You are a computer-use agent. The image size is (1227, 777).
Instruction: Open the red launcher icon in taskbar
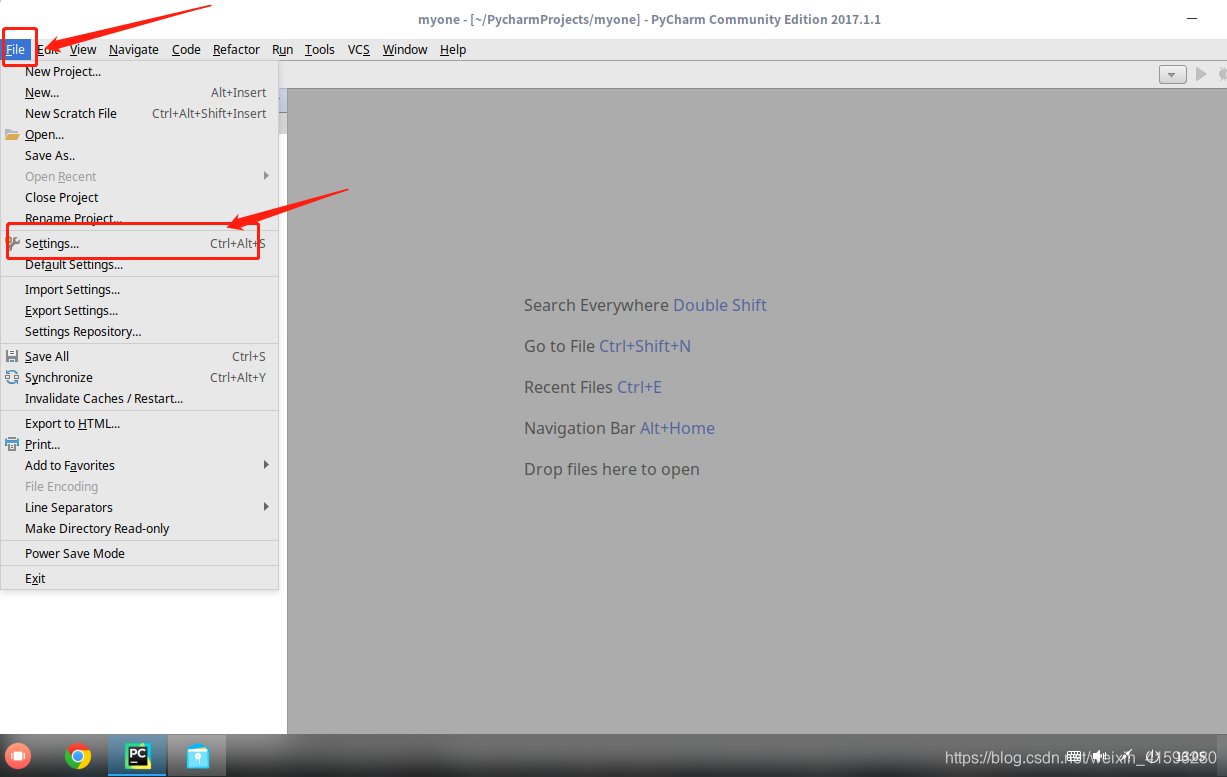[x=18, y=756]
